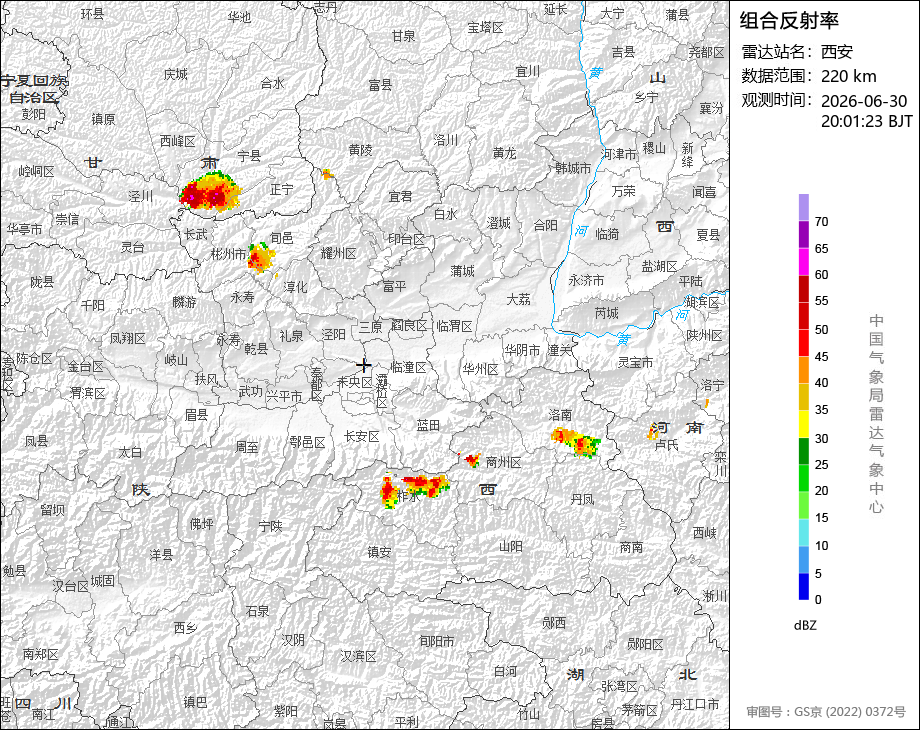920x730 pixels.
Task: Click the 审图号 GS京 (2022) 0372号 text
Action: pos(826,712)
